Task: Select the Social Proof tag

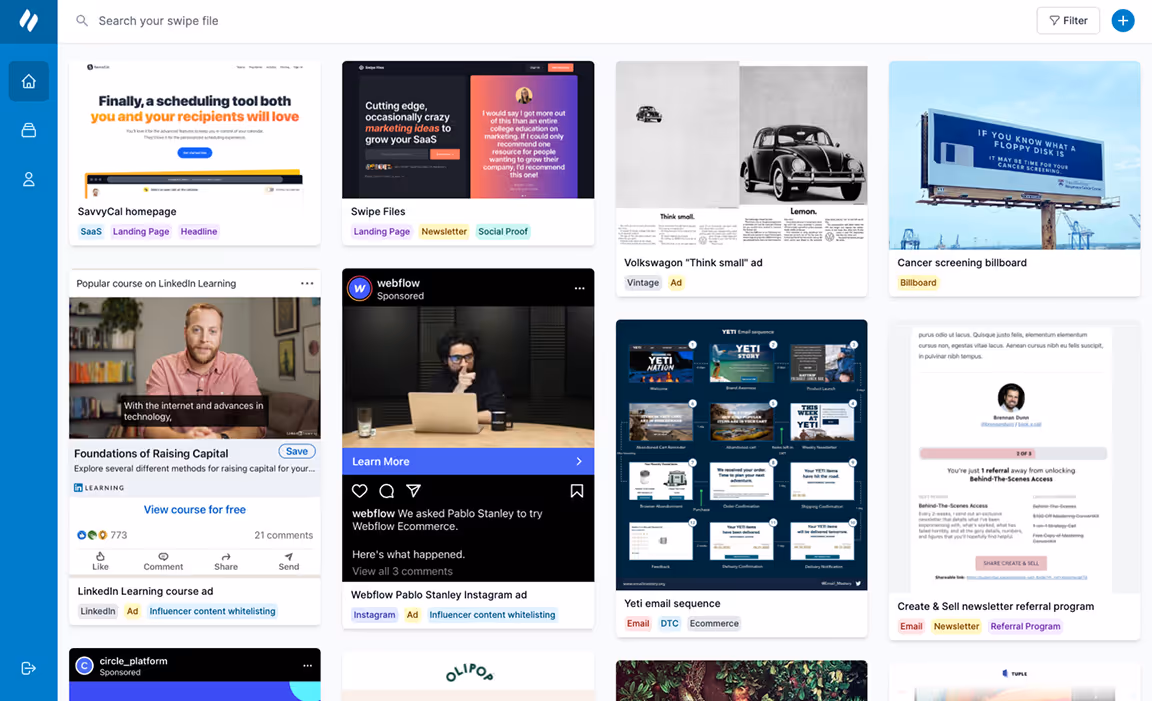Action: point(503,231)
